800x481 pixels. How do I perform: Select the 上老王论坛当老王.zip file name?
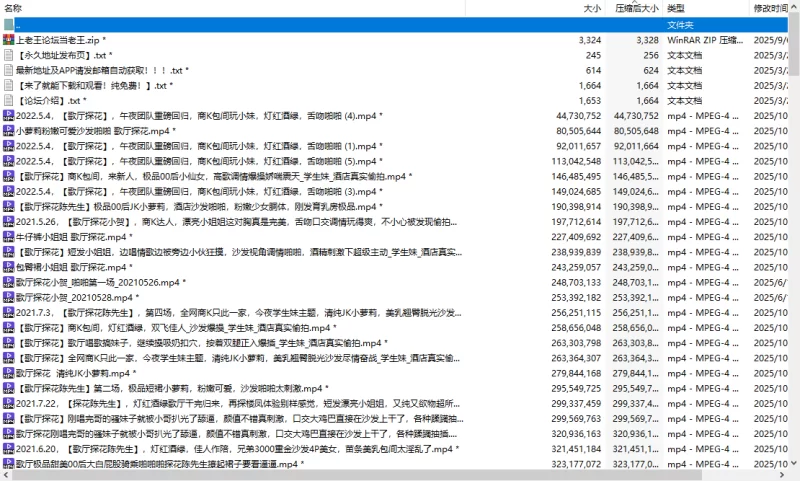[60, 40]
